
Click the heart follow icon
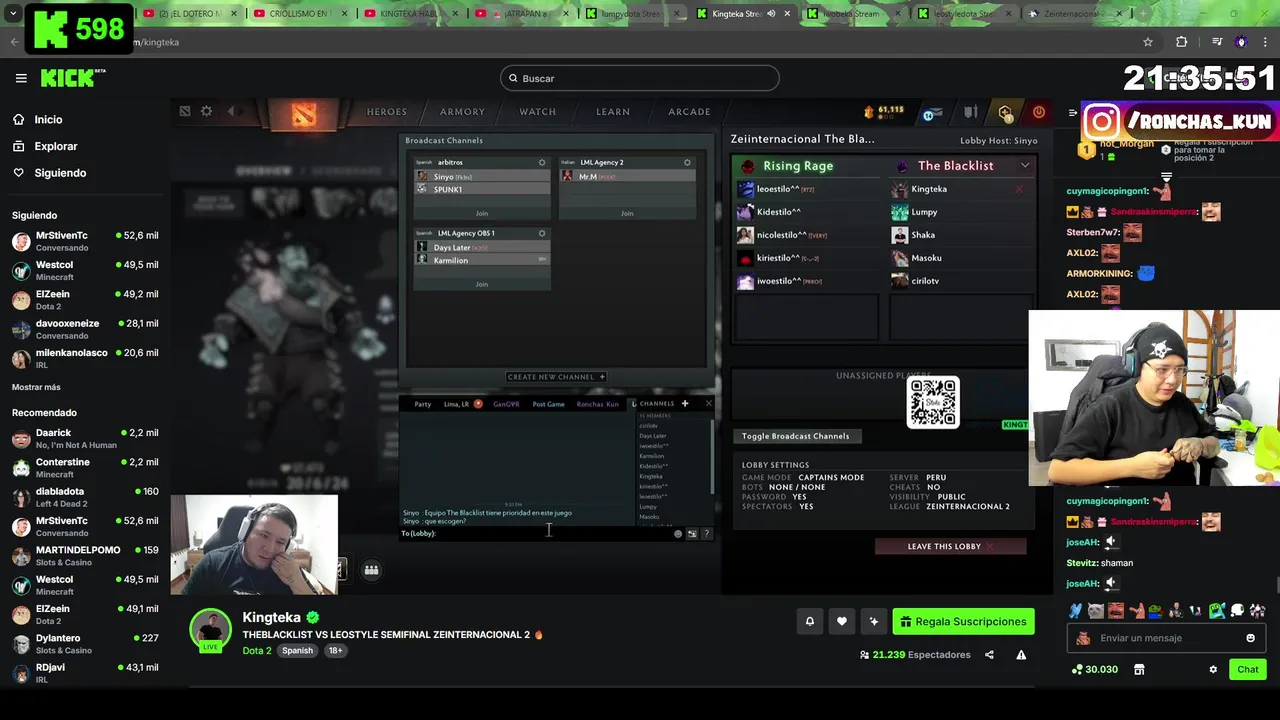[842, 621]
